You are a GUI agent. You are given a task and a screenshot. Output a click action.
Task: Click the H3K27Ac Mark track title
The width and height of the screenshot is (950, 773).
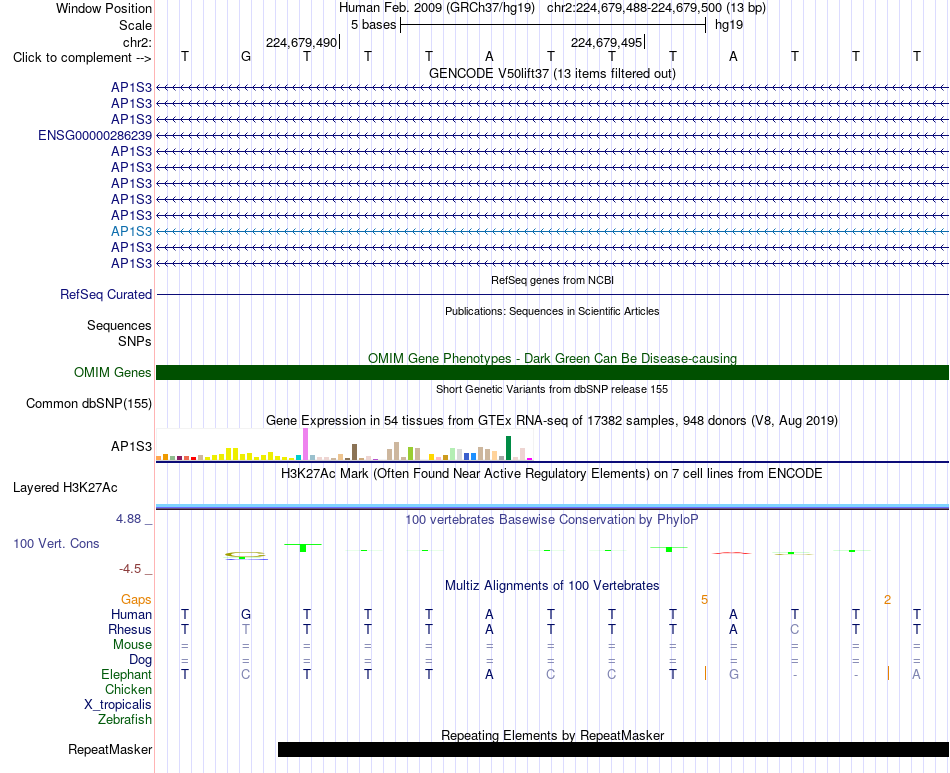(x=552, y=474)
